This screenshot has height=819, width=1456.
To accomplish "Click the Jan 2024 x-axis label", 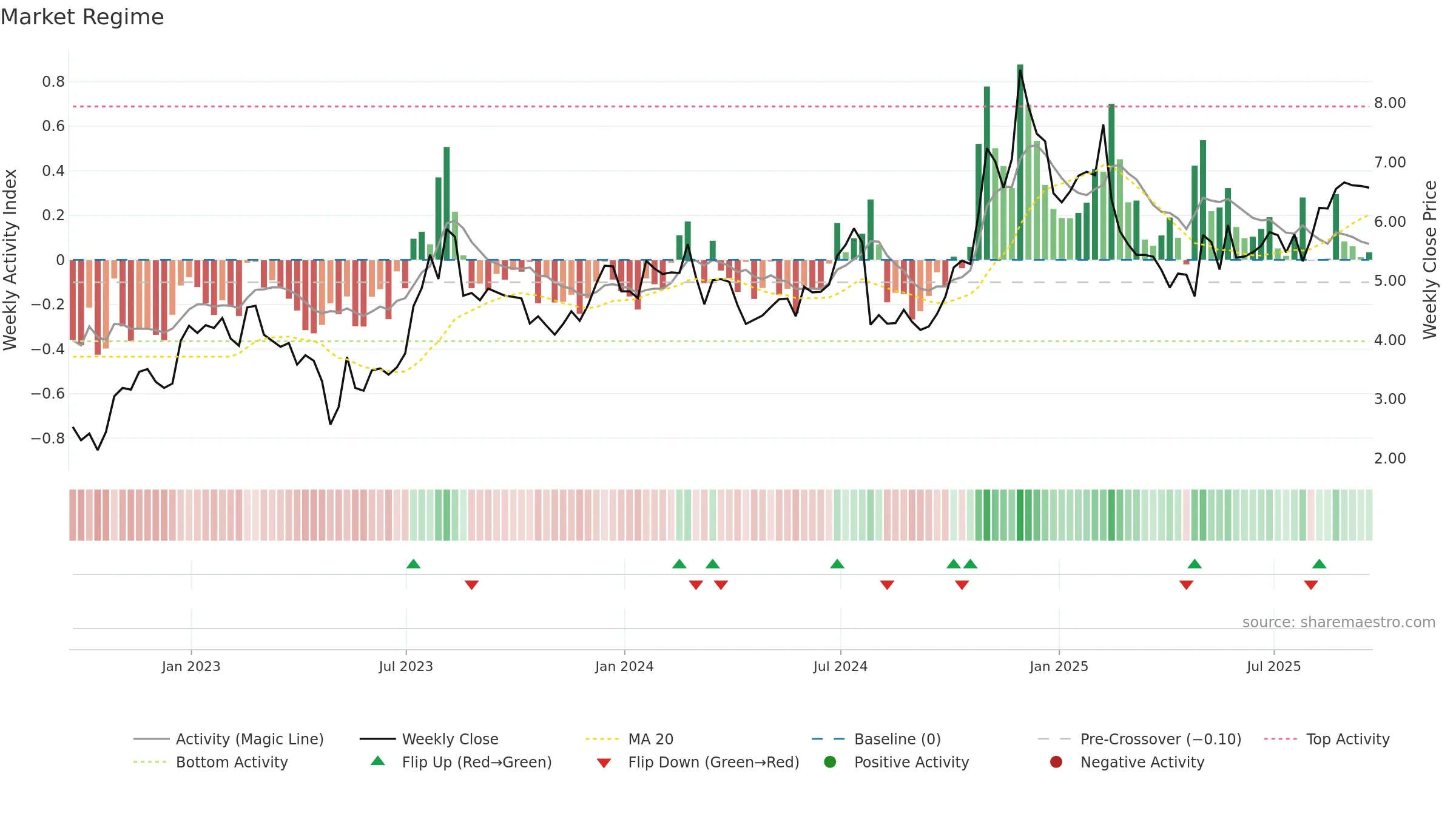I will pos(624,666).
